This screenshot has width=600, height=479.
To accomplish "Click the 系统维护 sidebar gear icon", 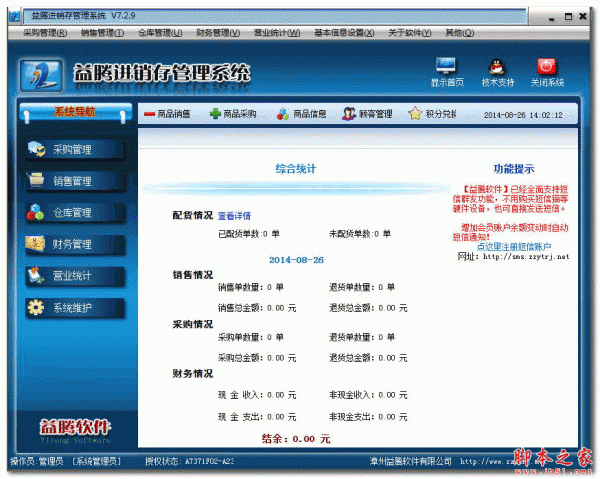I will pyautogui.click(x=36, y=307).
